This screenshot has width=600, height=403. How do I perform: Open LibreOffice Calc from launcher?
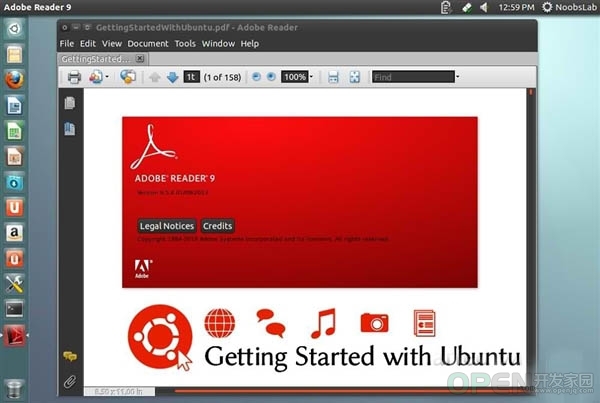[x=14, y=131]
